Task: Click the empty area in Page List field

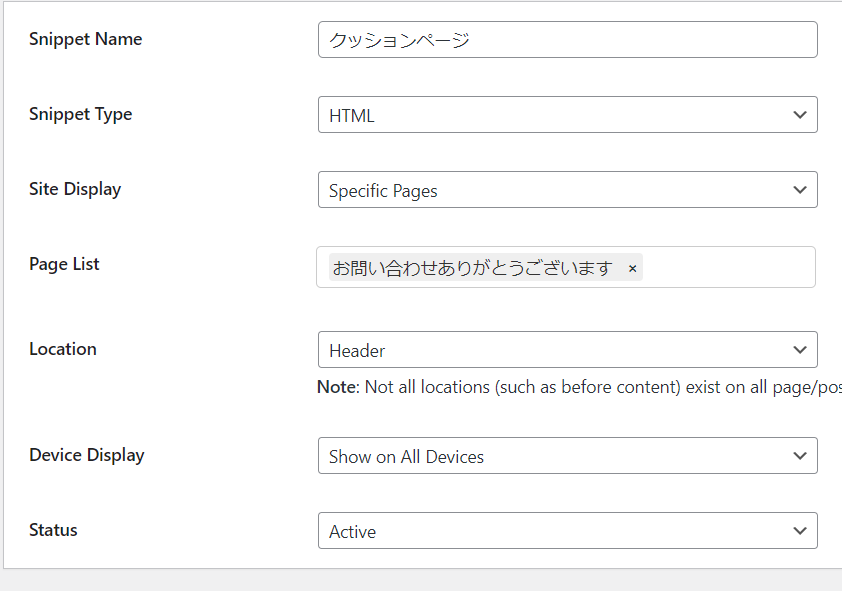Action: [730, 268]
